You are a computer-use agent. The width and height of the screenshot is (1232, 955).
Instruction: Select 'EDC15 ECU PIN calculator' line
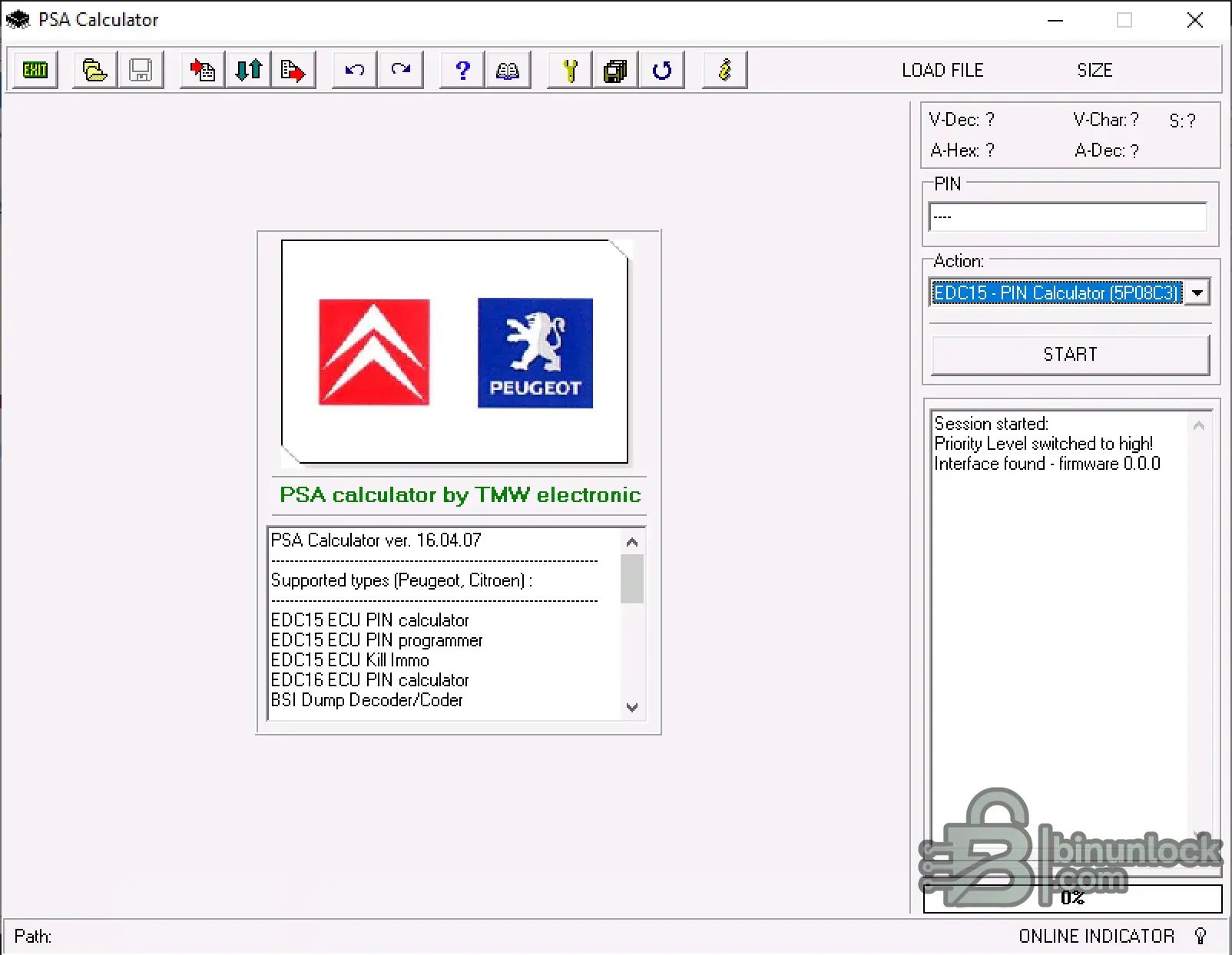[370, 620]
